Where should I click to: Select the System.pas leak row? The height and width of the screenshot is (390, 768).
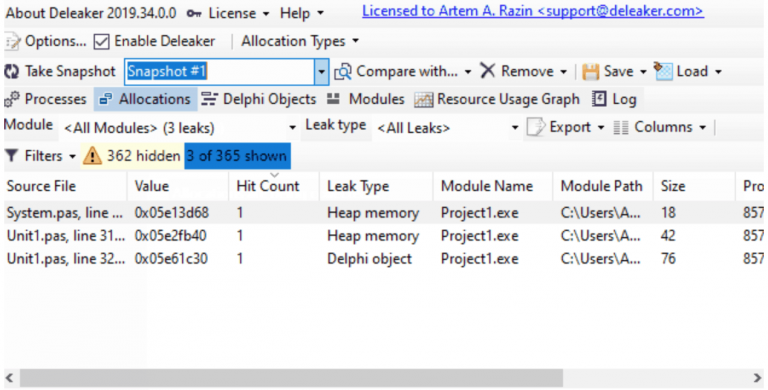pos(384,213)
